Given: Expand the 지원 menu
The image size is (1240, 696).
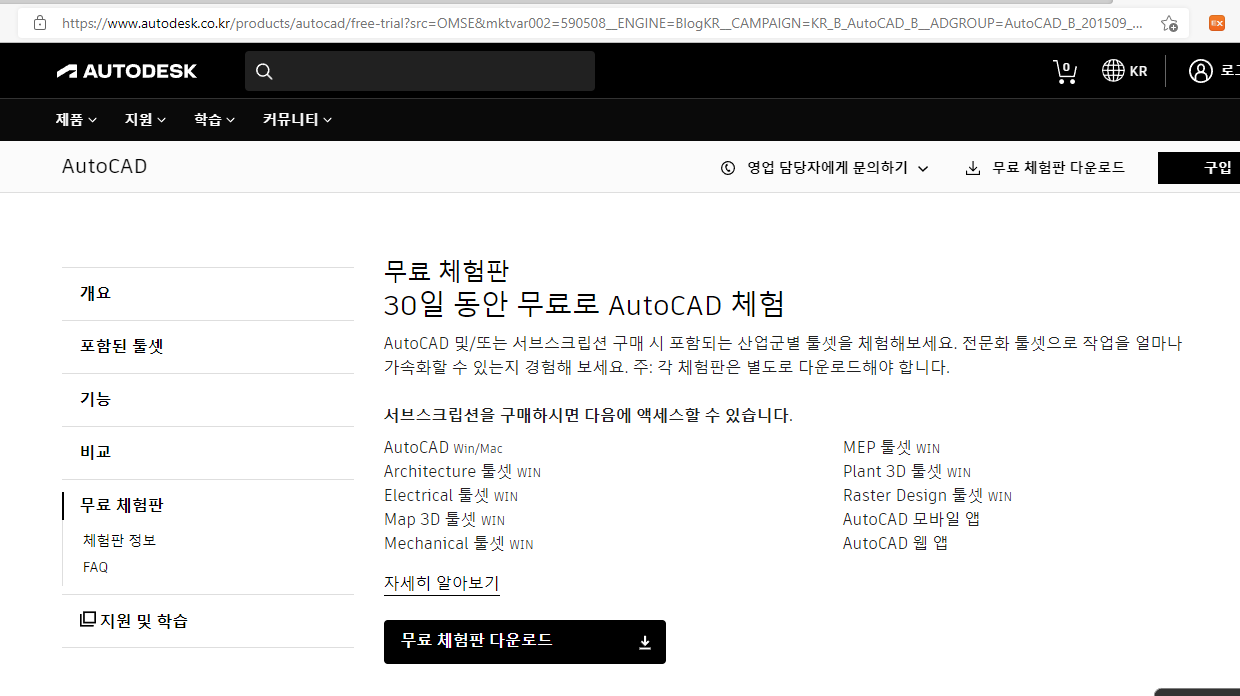Looking at the screenshot, I should click(146, 120).
